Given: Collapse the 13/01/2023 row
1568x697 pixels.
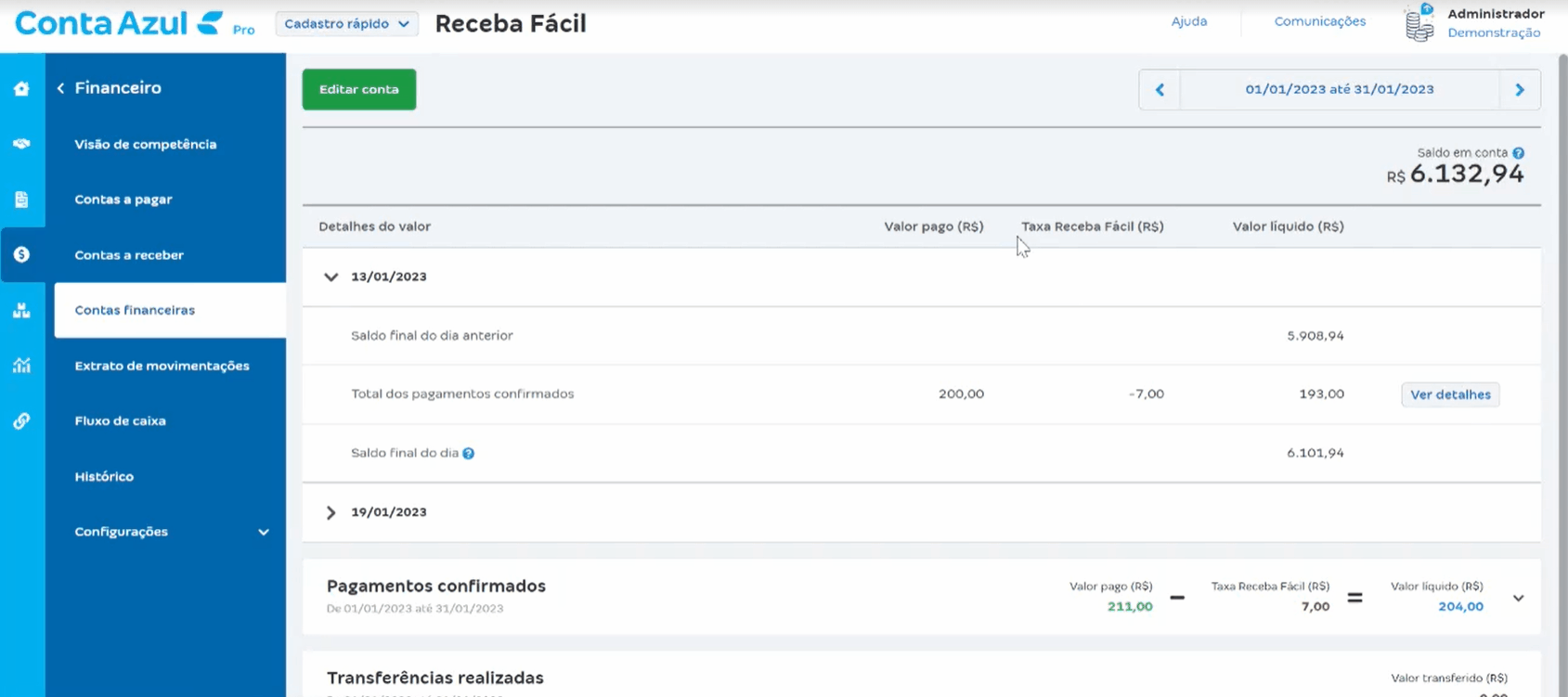Looking at the screenshot, I should pyautogui.click(x=330, y=277).
